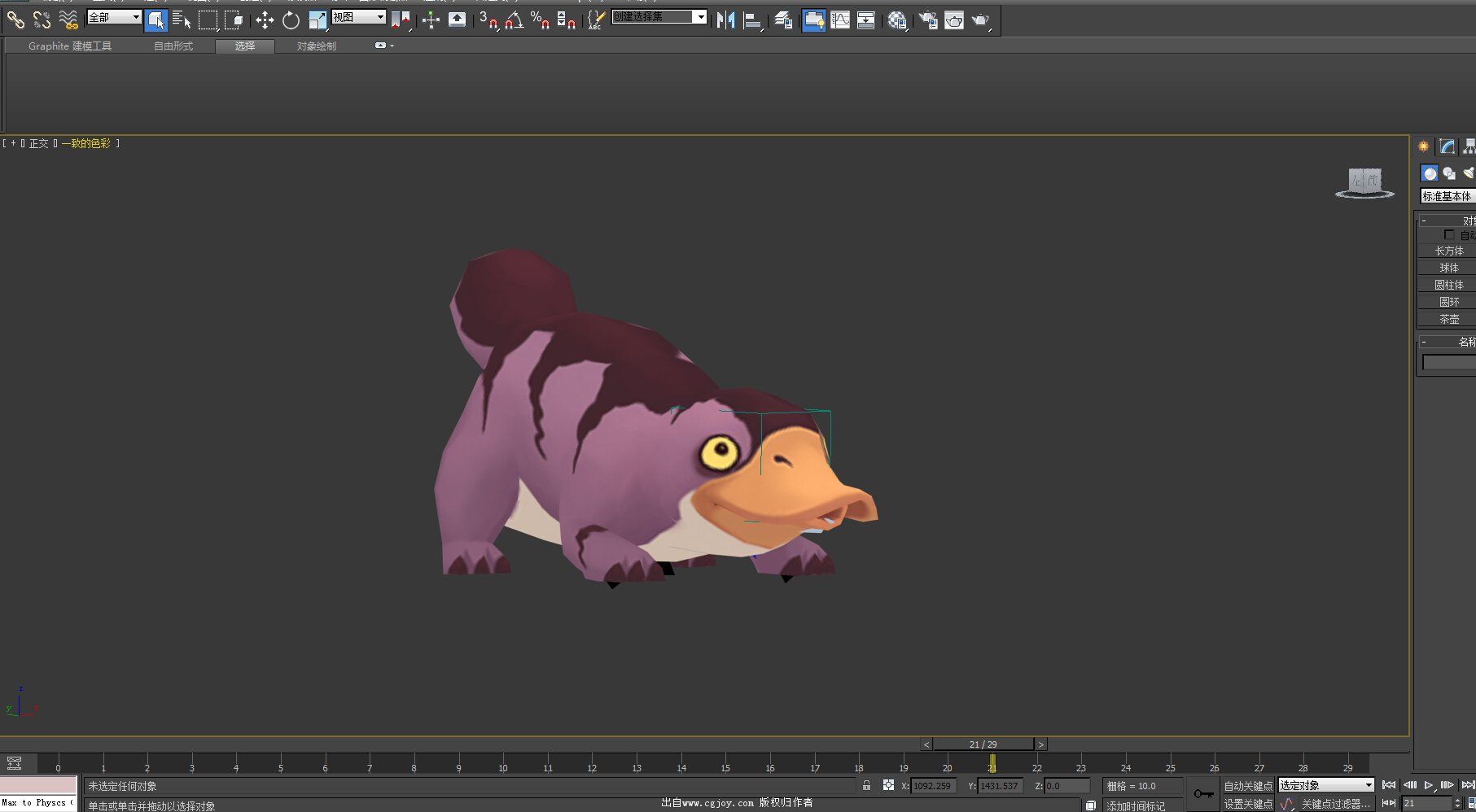Click the Align tool icon
Viewport: 1476px width, 812px height.
pyautogui.click(x=753, y=20)
